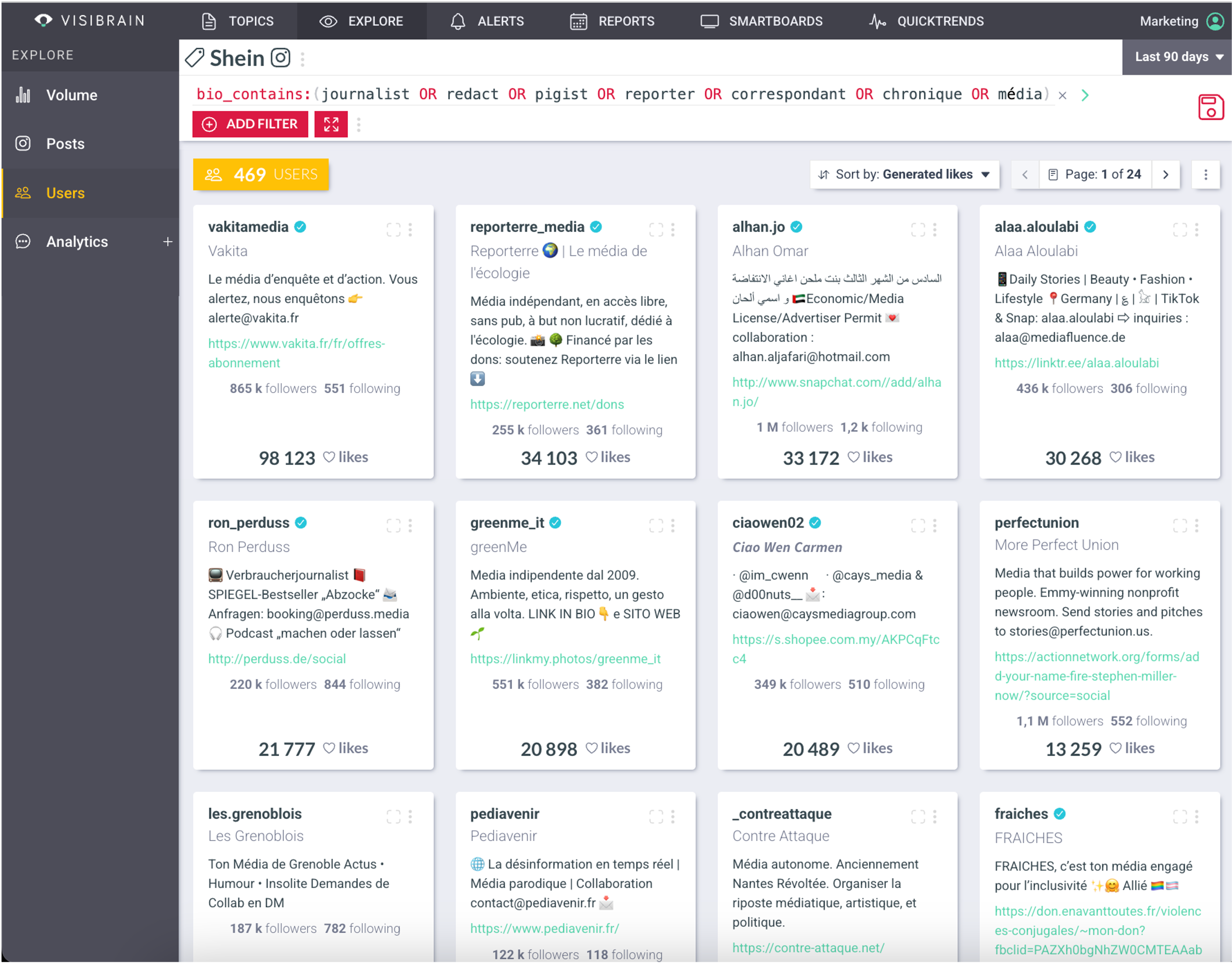Save the current search query

[1211, 107]
